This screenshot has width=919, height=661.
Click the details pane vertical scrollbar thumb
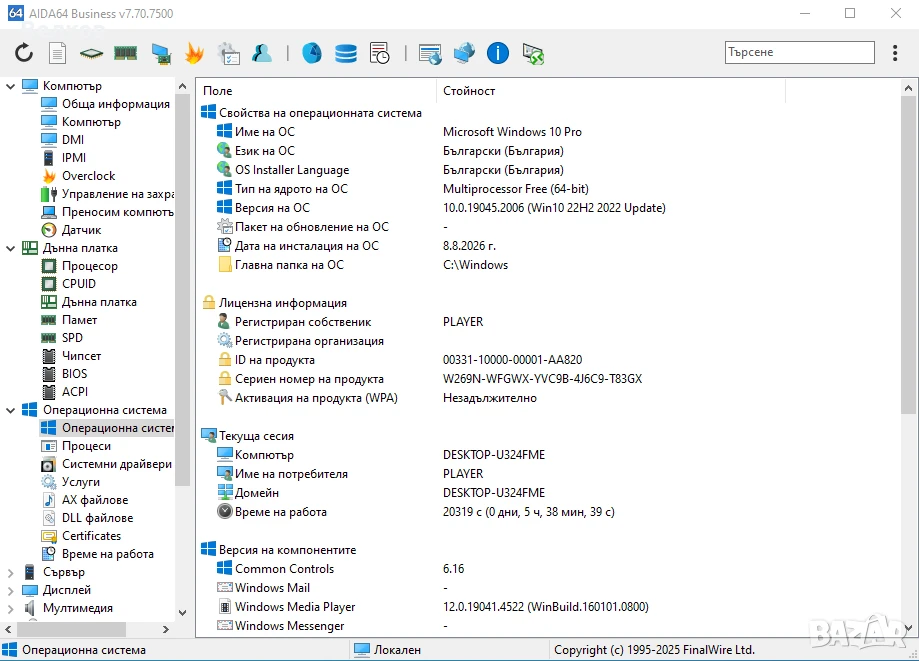click(x=908, y=255)
